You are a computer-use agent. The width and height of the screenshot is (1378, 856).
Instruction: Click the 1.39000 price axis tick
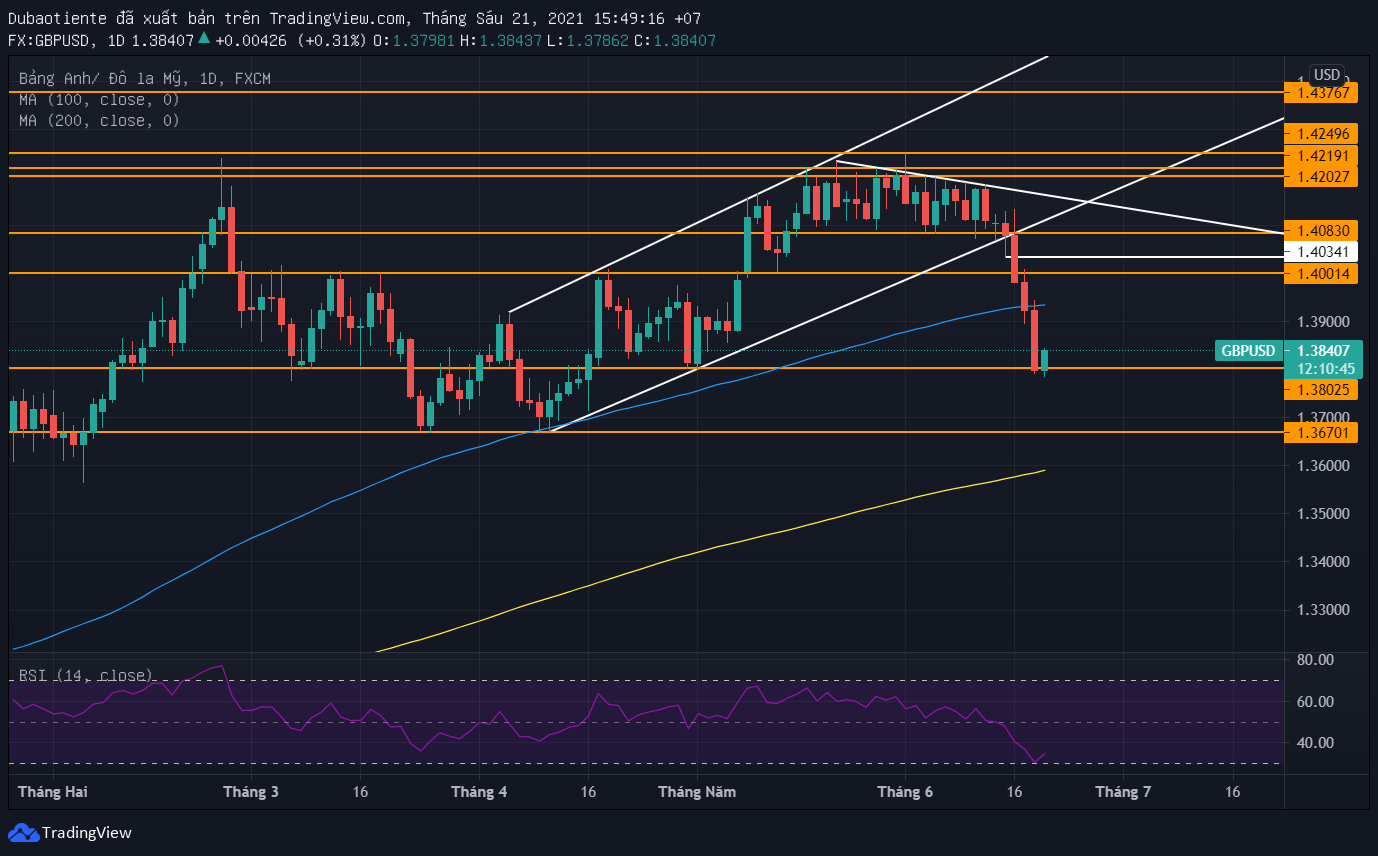(1323, 322)
